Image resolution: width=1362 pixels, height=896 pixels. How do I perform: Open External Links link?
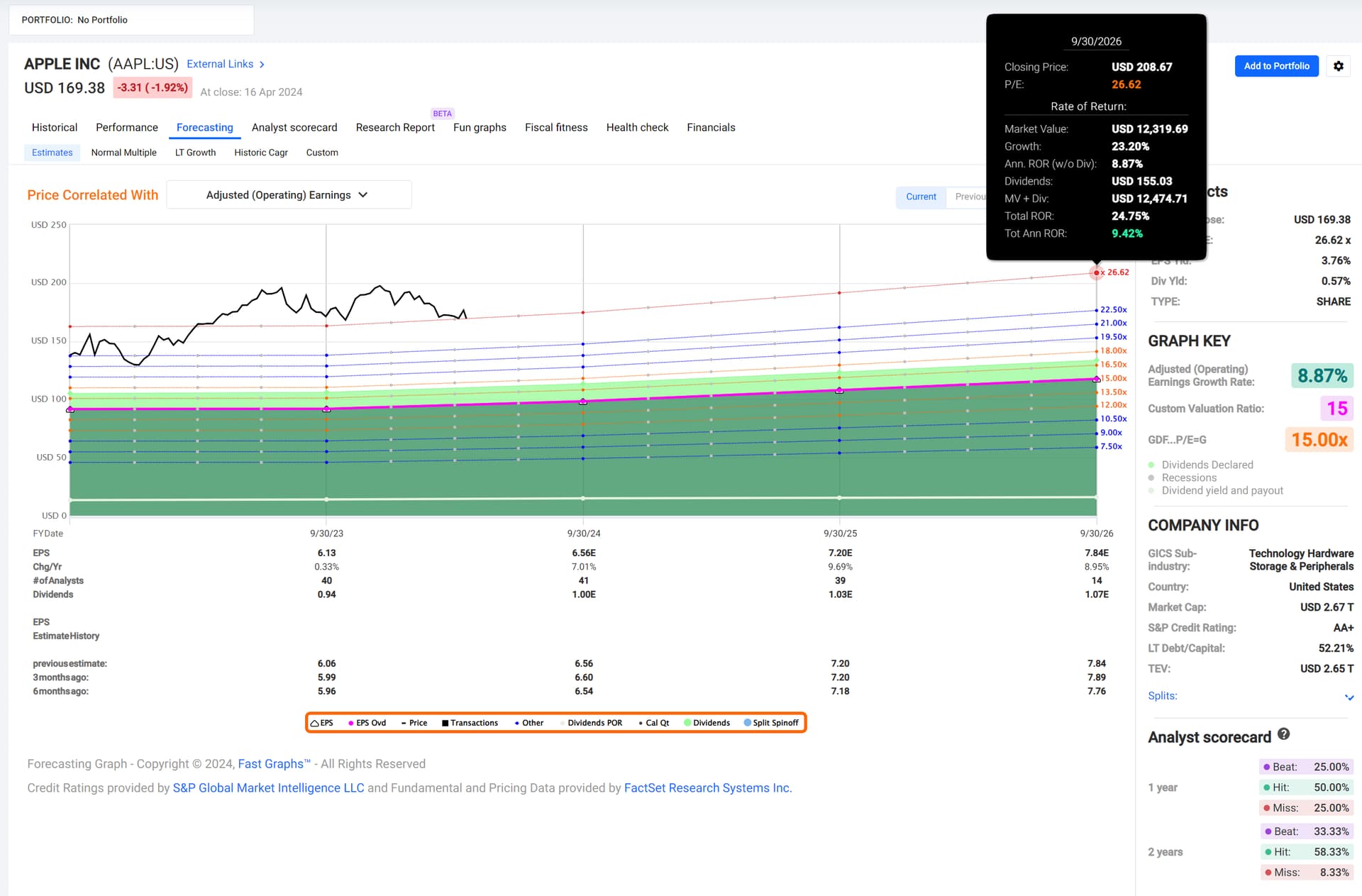point(220,64)
